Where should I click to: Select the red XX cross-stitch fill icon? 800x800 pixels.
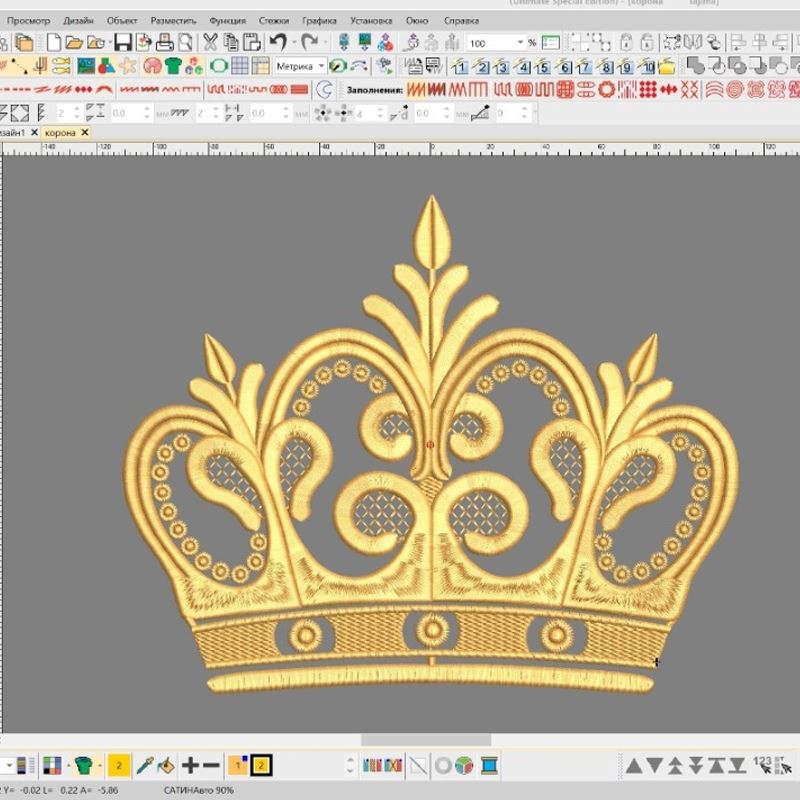coord(689,90)
